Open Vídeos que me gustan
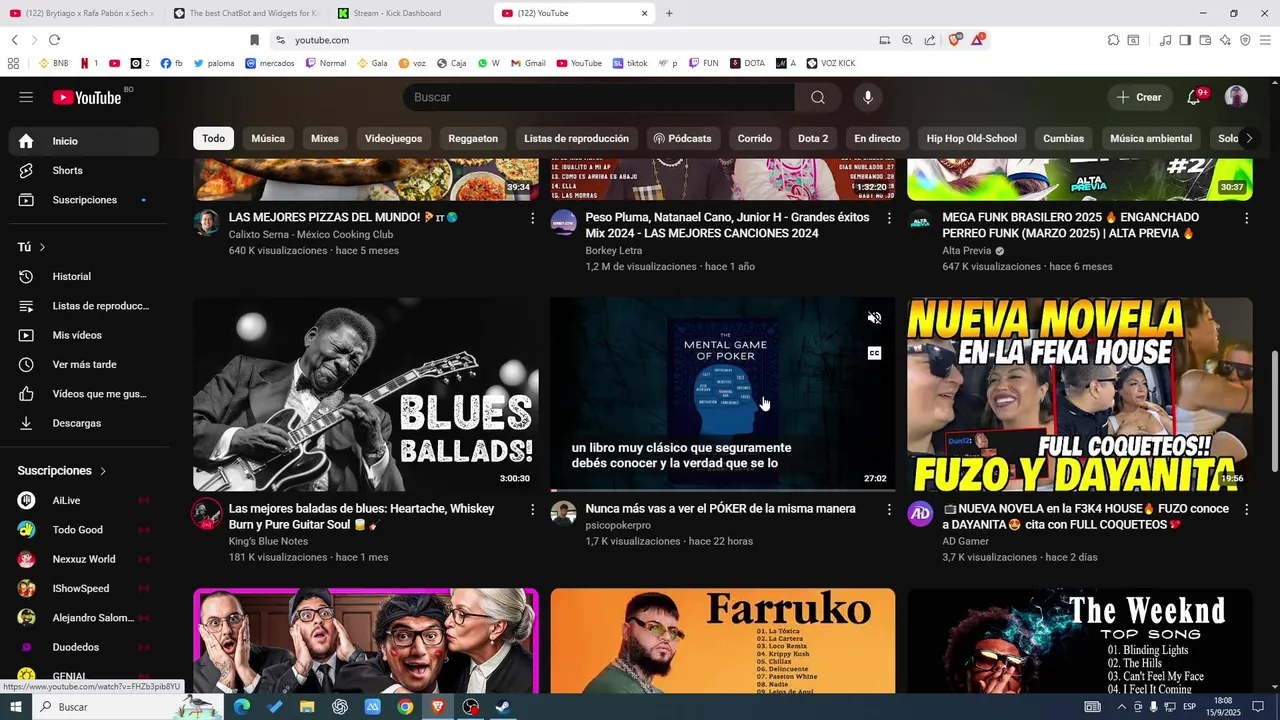The image size is (1280, 720). pyautogui.click(x=84, y=394)
